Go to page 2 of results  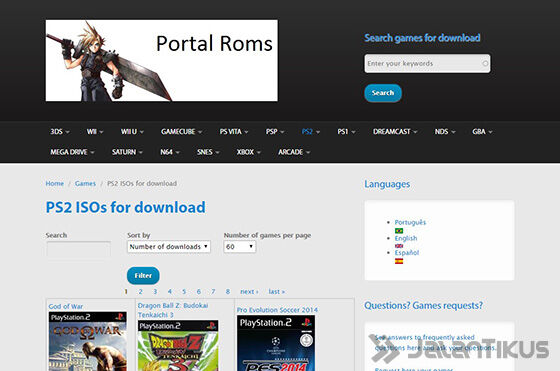point(141,292)
